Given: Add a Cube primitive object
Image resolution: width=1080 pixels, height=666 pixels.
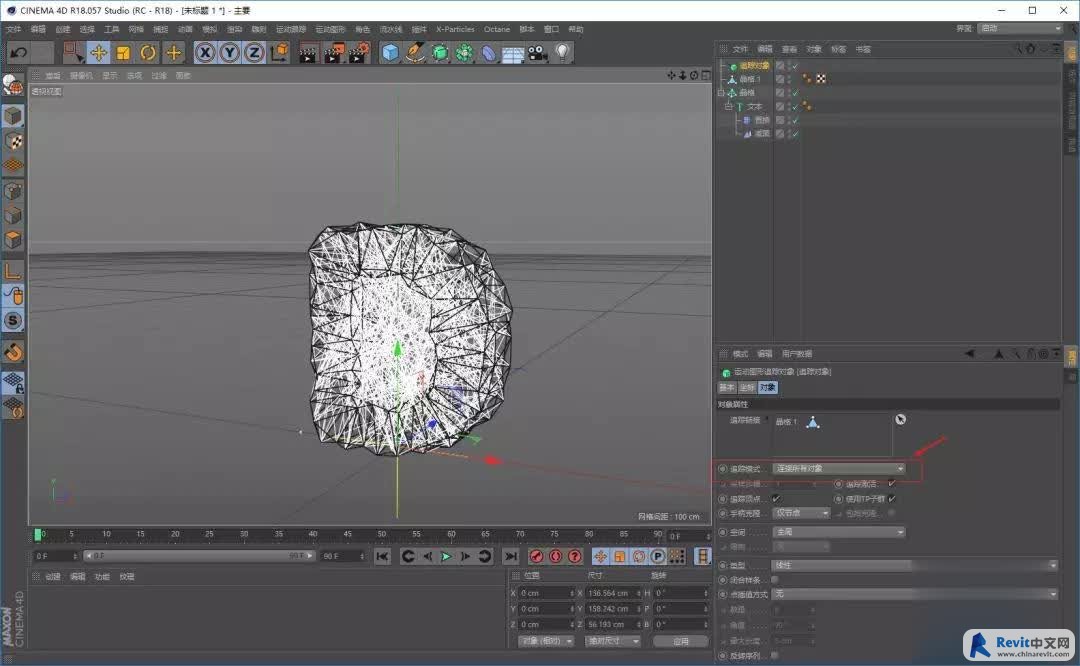Looking at the screenshot, I should pos(390,52).
